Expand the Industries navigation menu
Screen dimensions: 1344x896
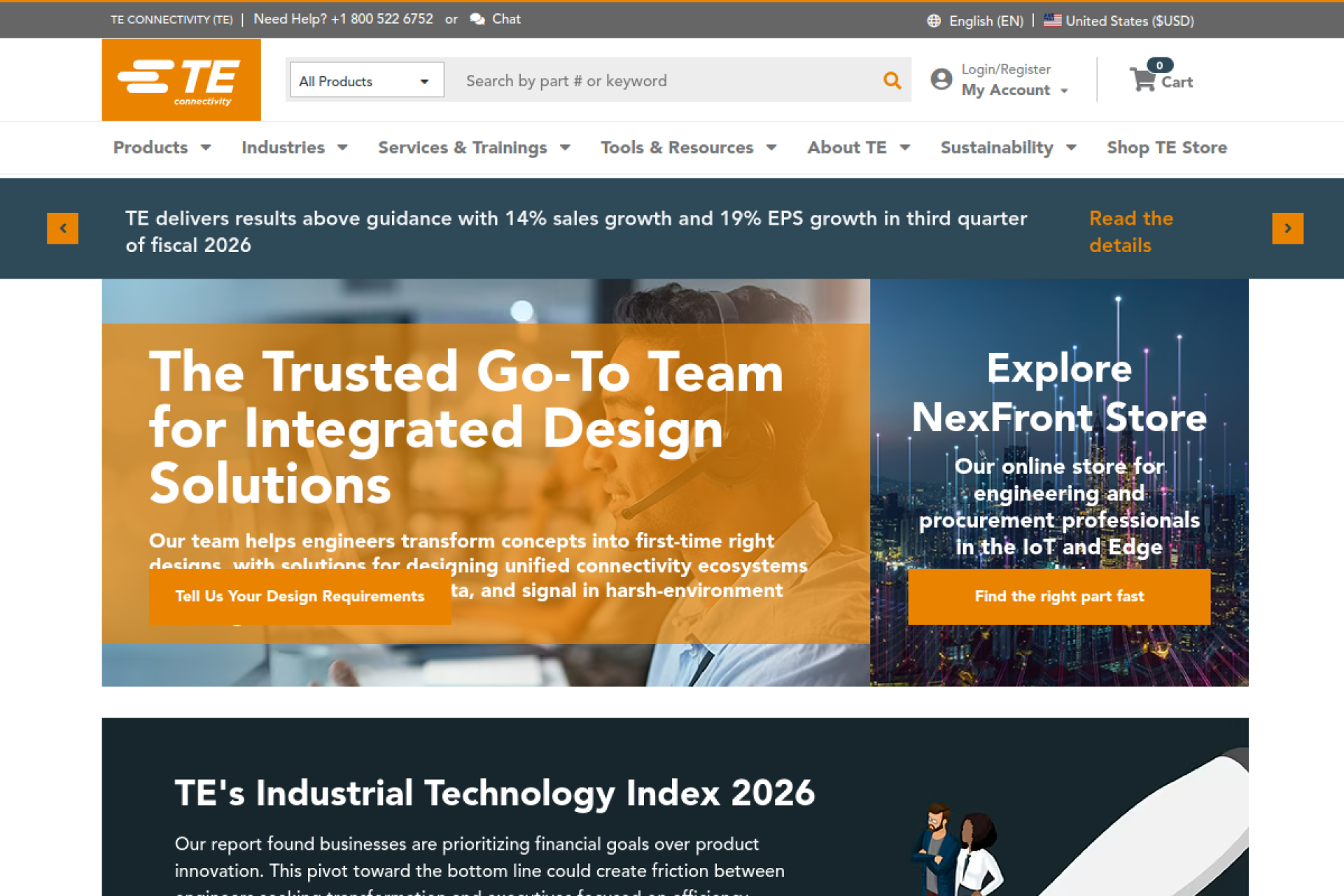click(x=295, y=148)
